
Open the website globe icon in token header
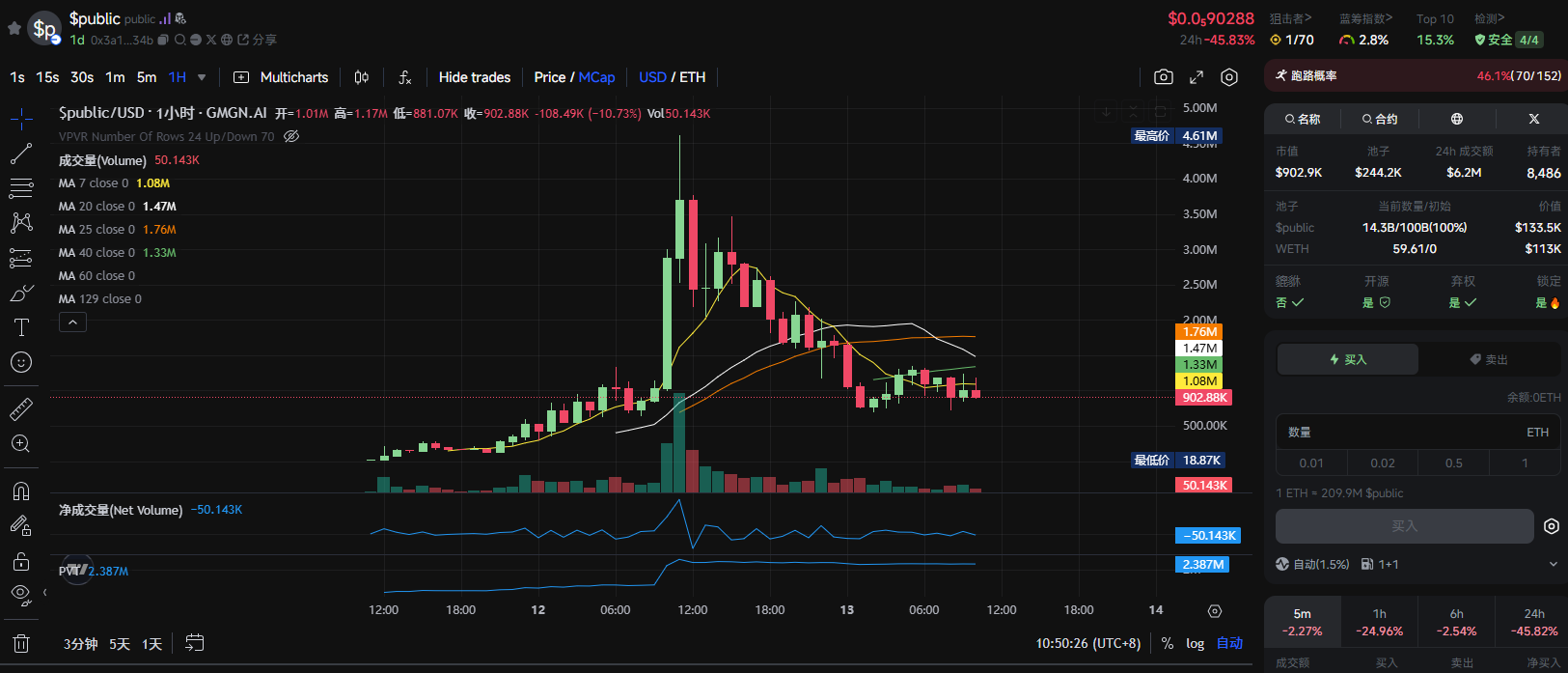227,40
